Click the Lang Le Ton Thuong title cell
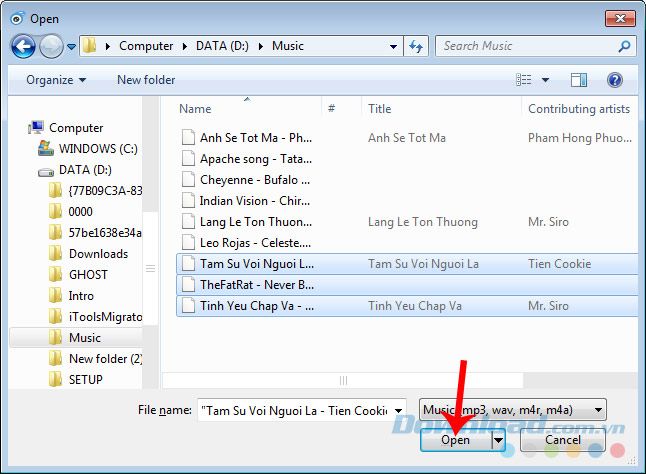The height and width of the screenshot is (474, 646). coord(423,222)
